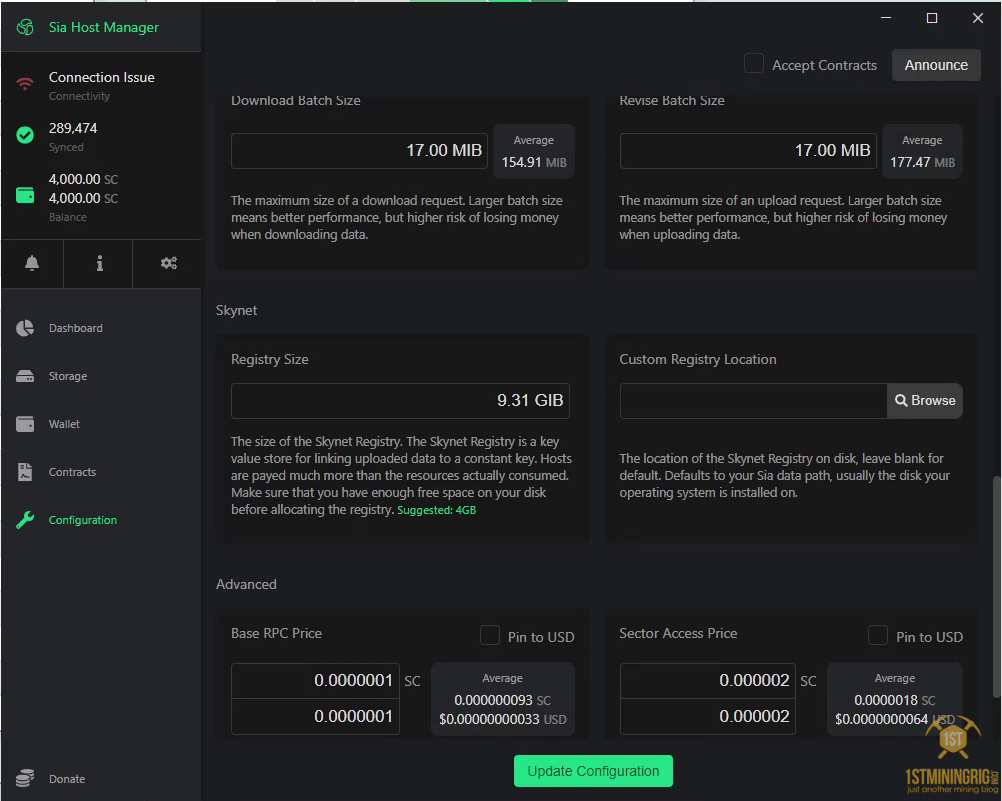This screenshot has height=801, width=1002.
Task: Click Revise average 177.47 MIB value
Action: coord(922,162)
